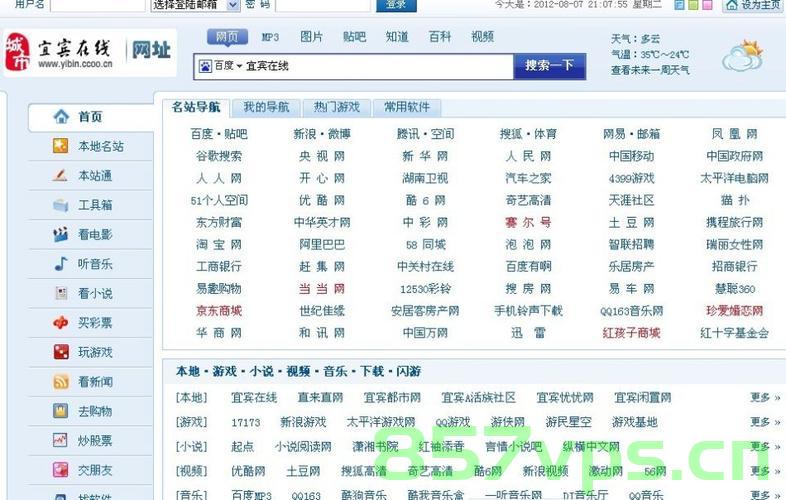786x500 pixels.
Task: Open the 选择登陆邮箱 dropdown
Action: tap(195, 5)
